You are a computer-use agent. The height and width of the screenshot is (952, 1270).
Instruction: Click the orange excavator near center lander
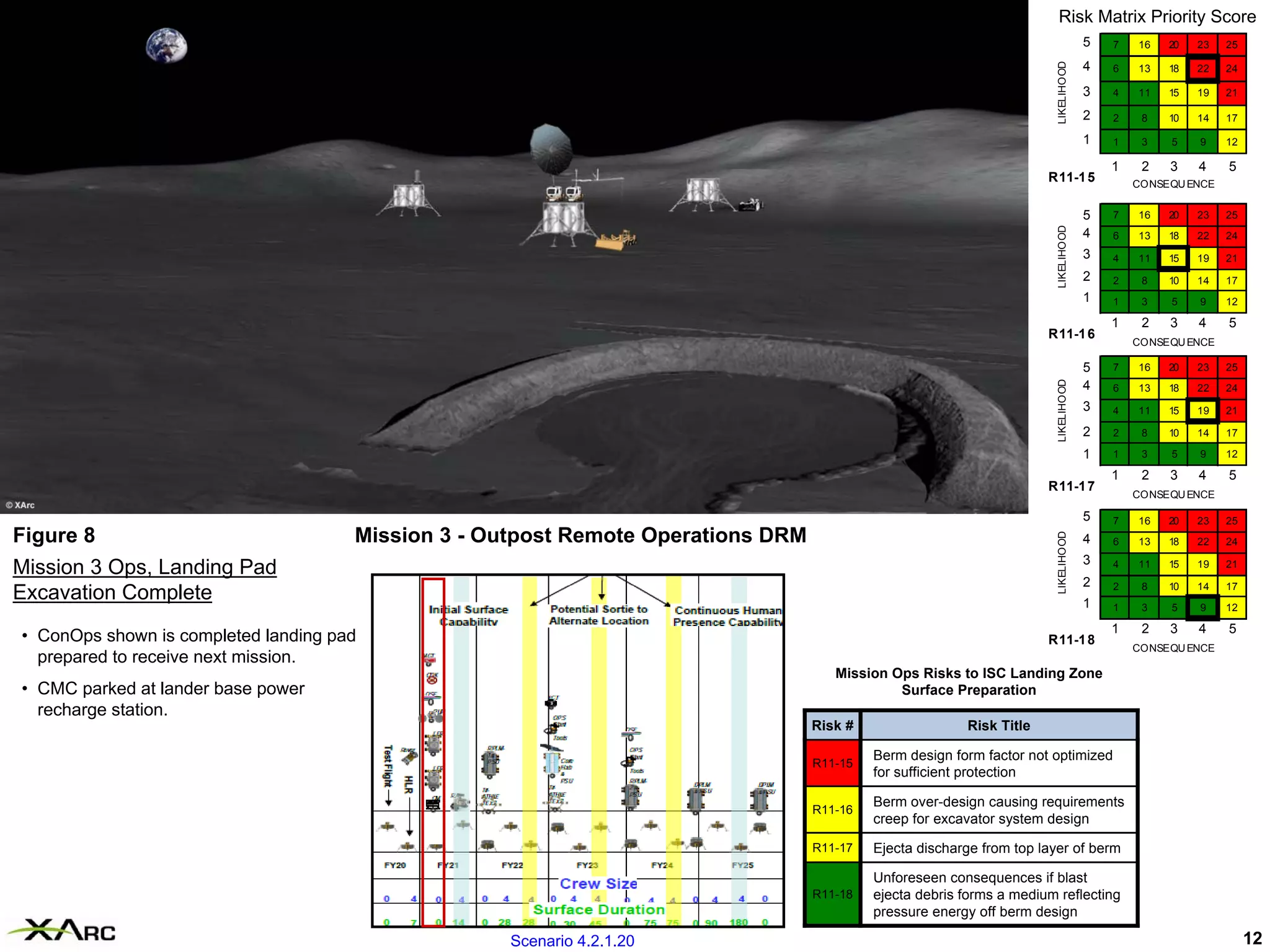pyautogui.click(x=616, y=240)
